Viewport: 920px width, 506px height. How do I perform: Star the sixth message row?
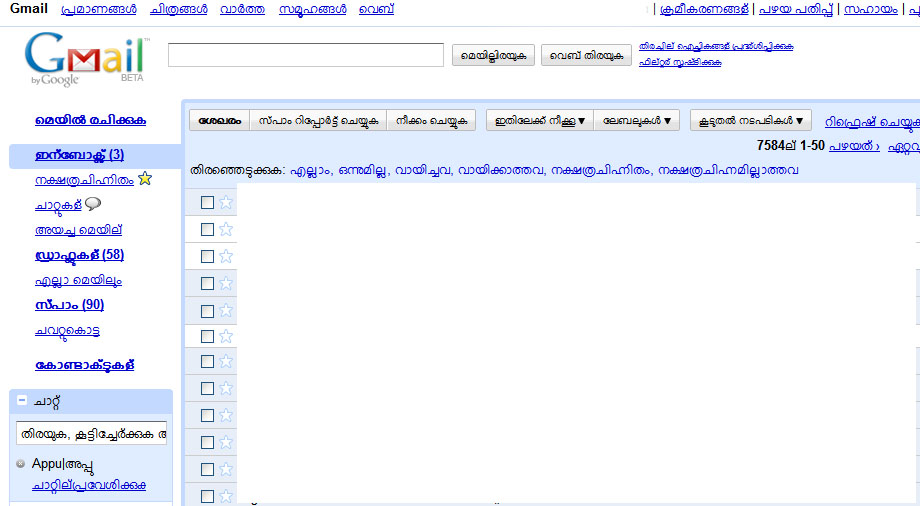point(226,336)
